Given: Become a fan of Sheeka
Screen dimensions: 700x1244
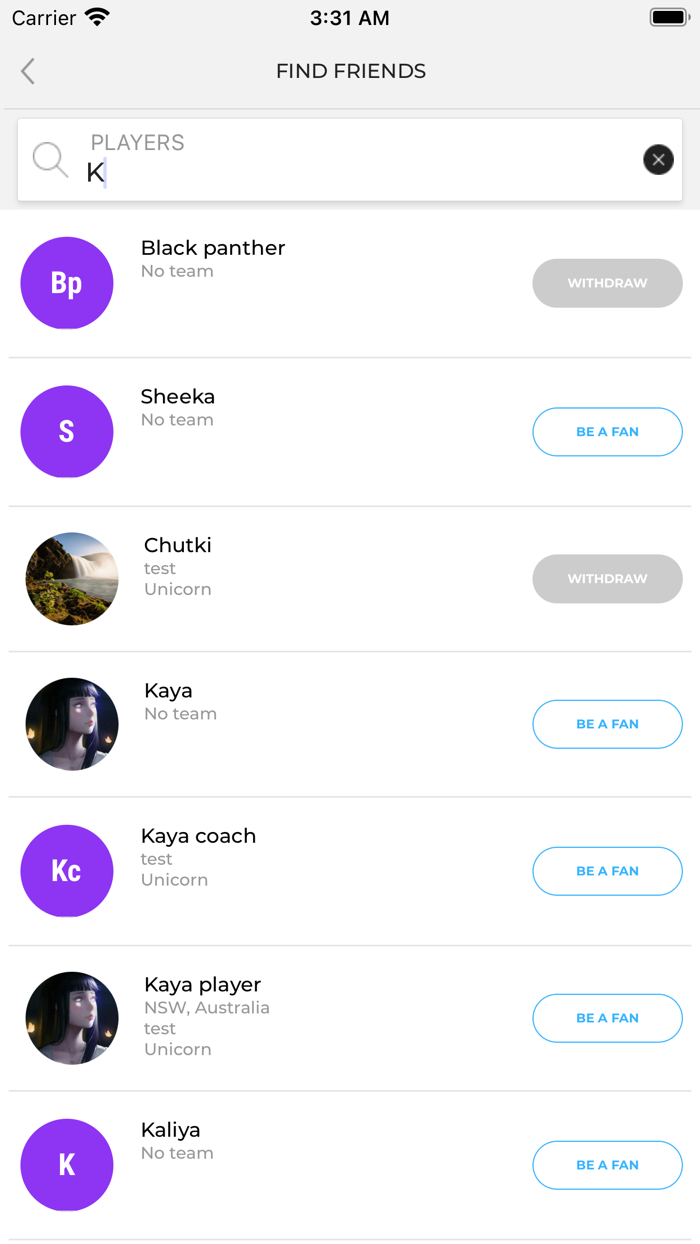Looking at the screenshot, I should pos(607,432).
